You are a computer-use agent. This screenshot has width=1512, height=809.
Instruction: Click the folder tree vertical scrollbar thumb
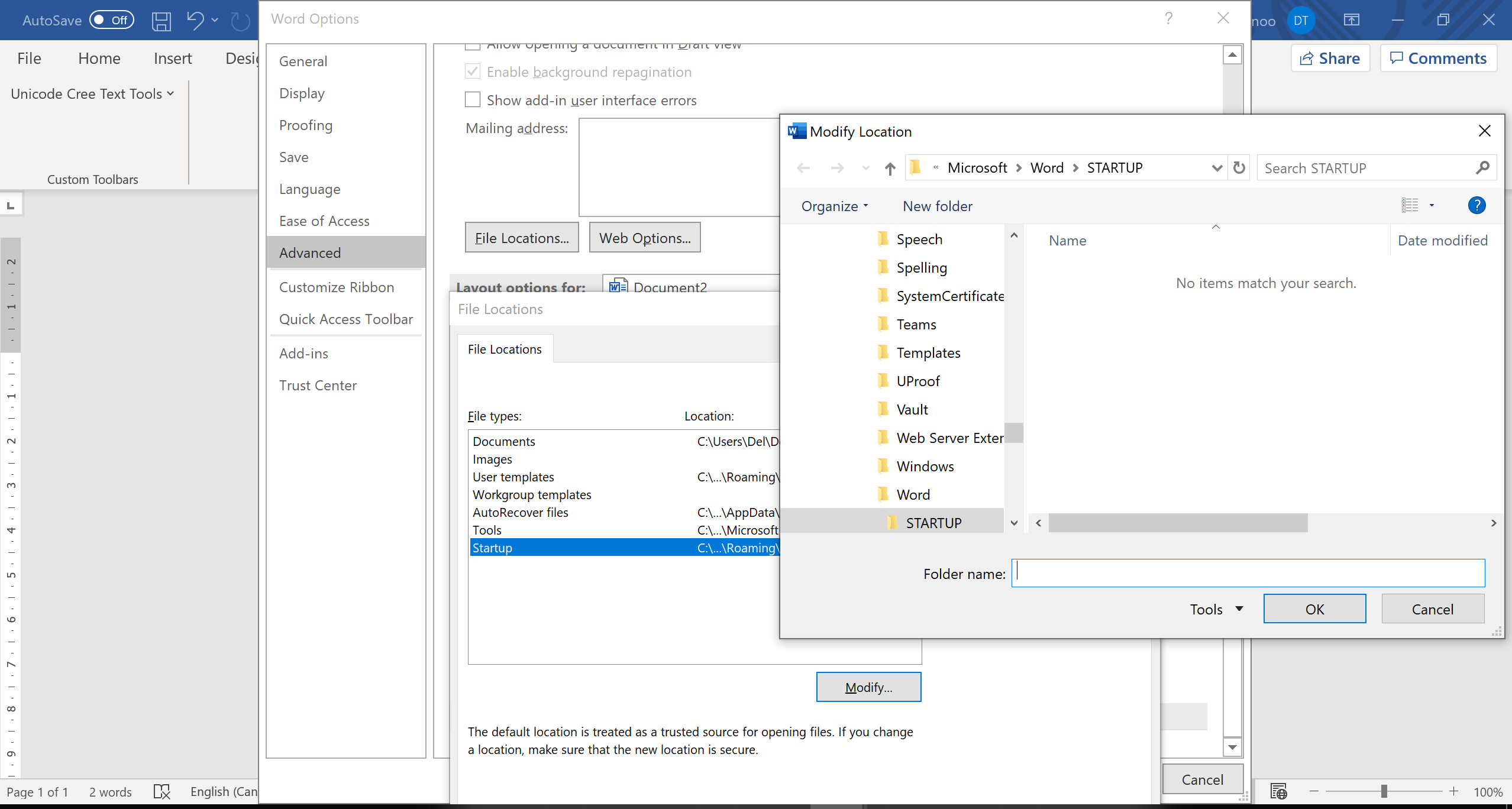point(1014,433)
